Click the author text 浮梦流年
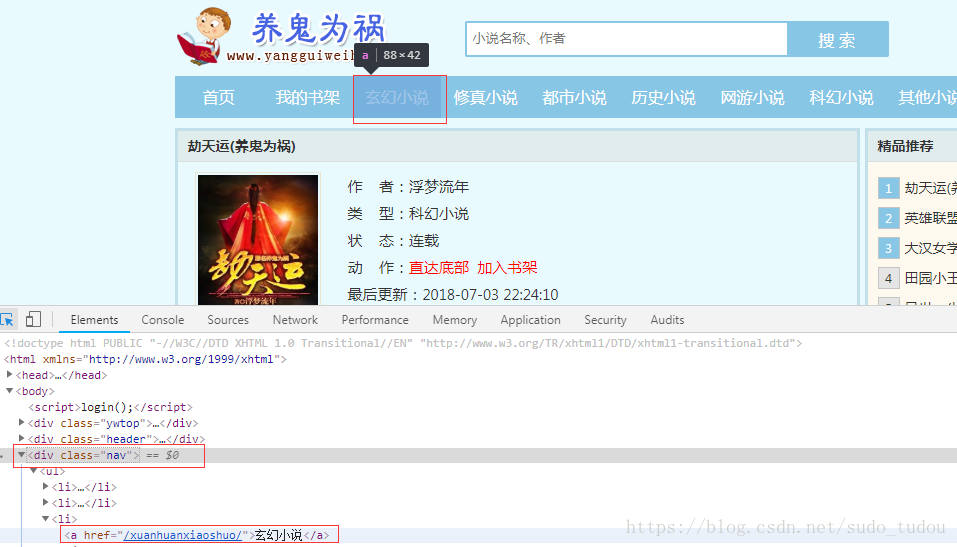This screenshot has height=547, width=957. [439, 187]
